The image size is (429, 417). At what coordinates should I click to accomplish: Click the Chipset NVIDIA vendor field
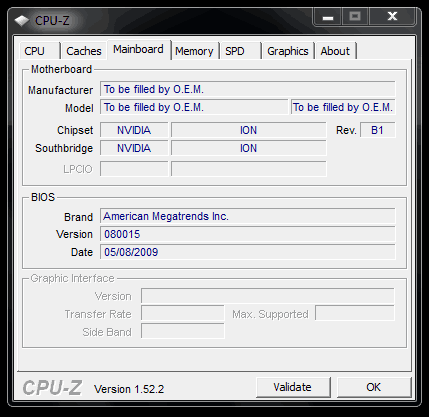coord(134,130)
